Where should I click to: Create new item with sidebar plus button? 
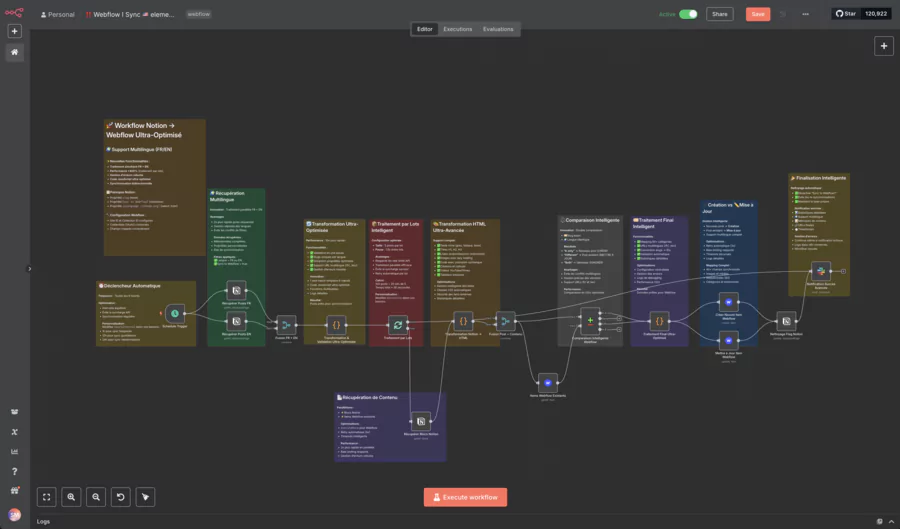tap(14, 31)
